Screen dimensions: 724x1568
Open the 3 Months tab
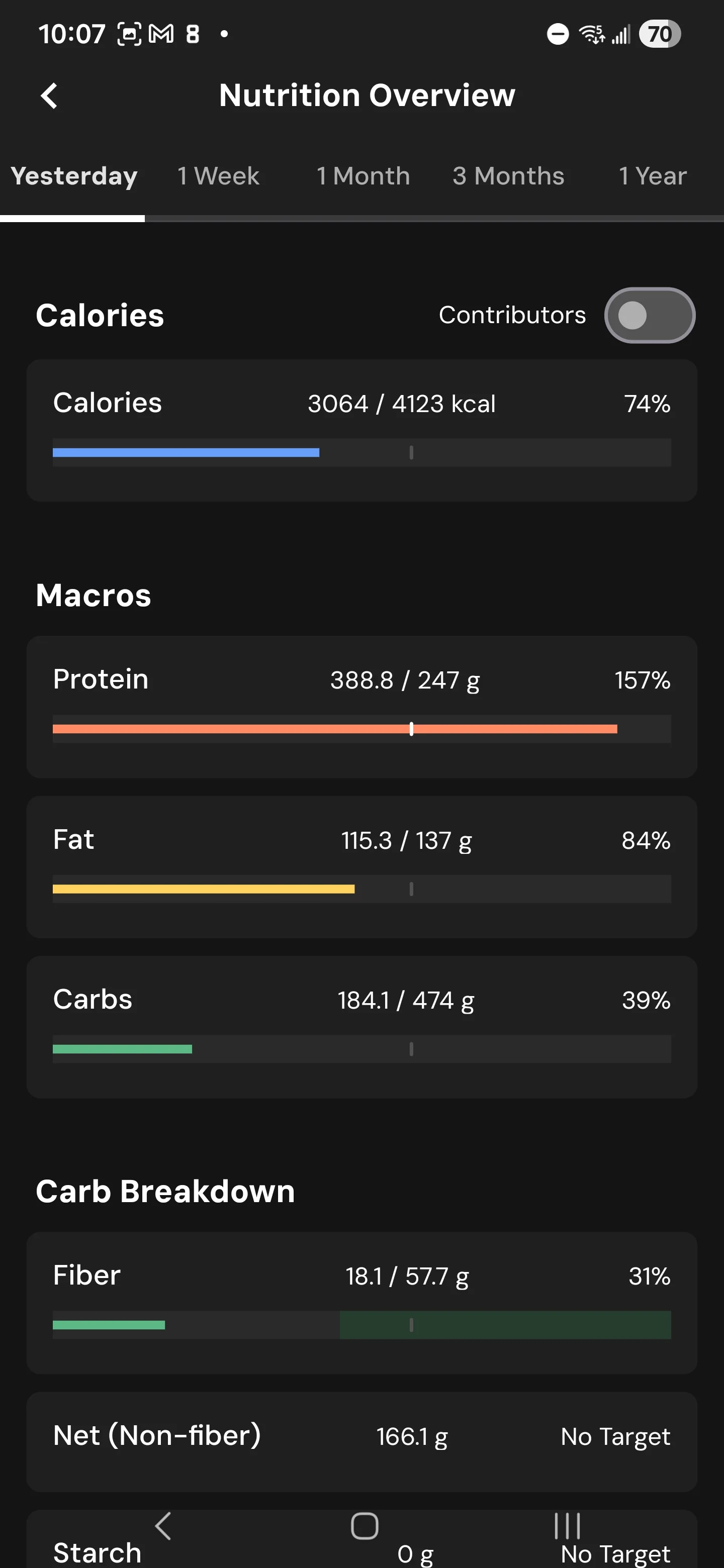click(x=508, y=176)
